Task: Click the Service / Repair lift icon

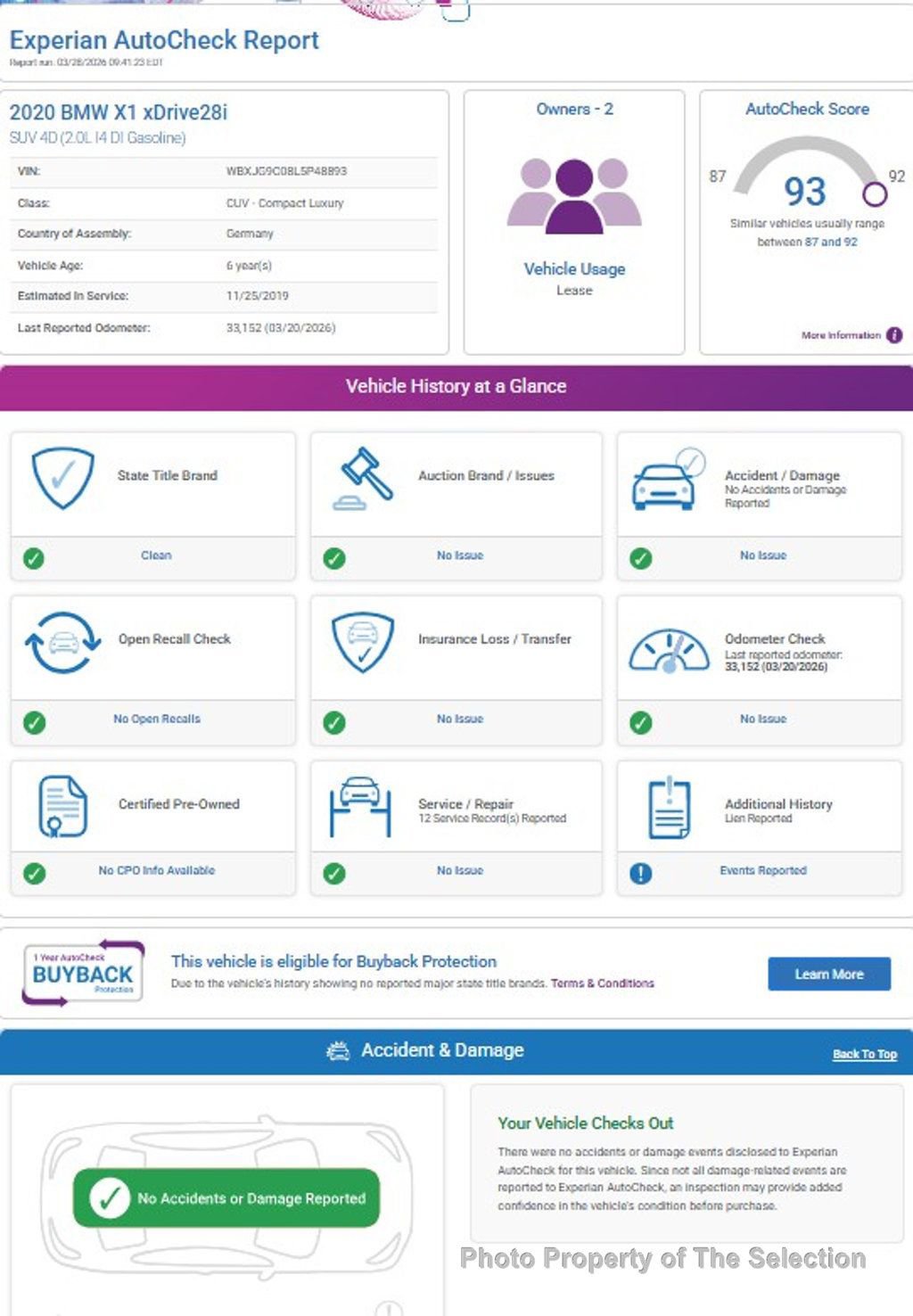Action: (360, 806)
